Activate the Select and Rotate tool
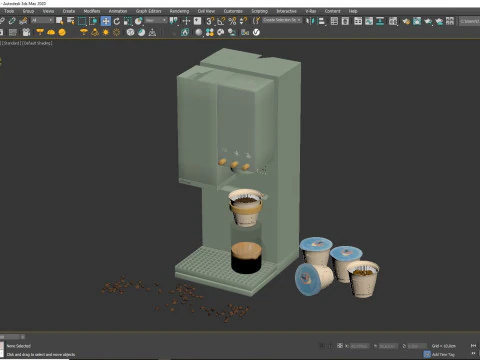This screenshot has width=480, height=360. tap(117, 21)
